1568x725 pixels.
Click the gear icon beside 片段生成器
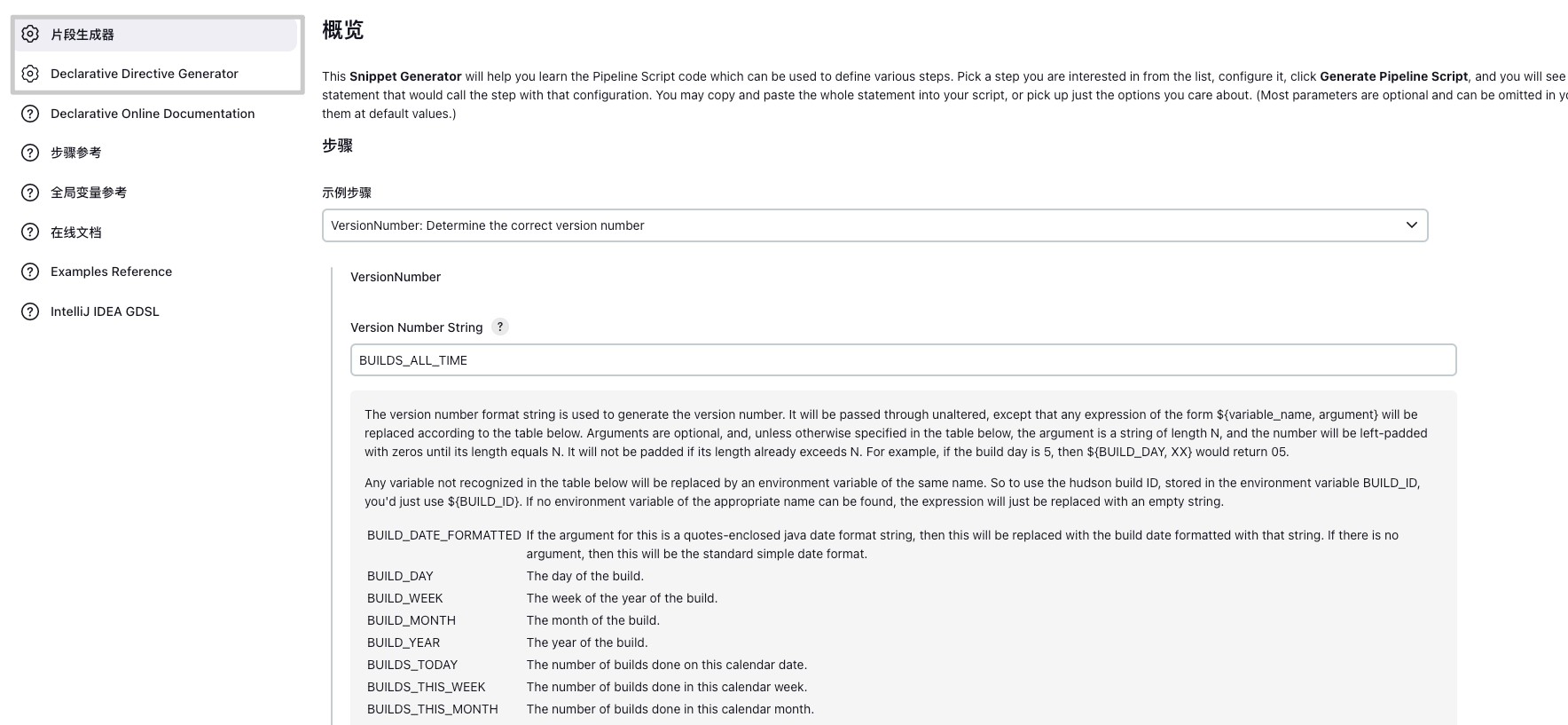click(x=30, y=34)
